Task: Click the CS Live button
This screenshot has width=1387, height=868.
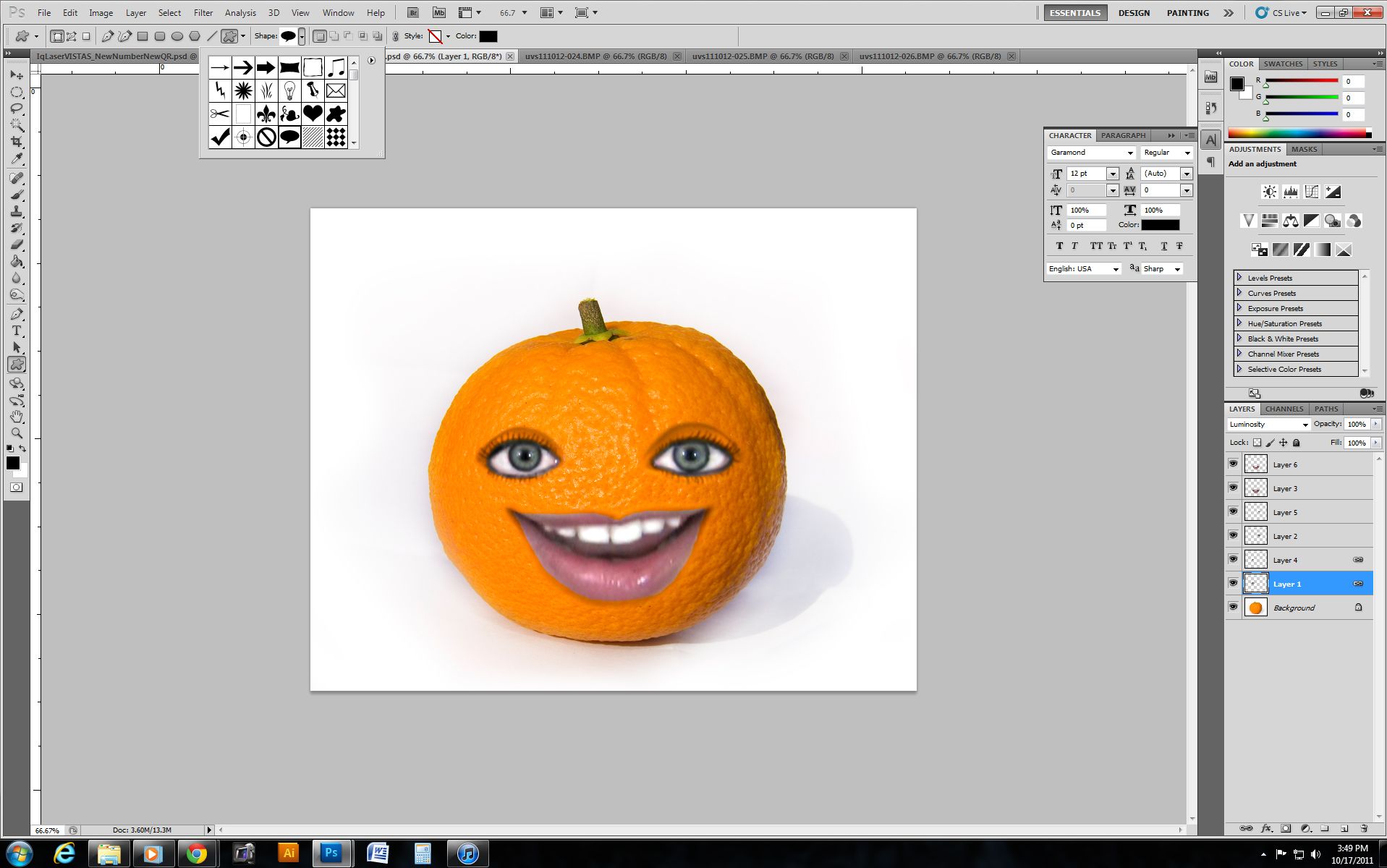Action: [1285, 12]
